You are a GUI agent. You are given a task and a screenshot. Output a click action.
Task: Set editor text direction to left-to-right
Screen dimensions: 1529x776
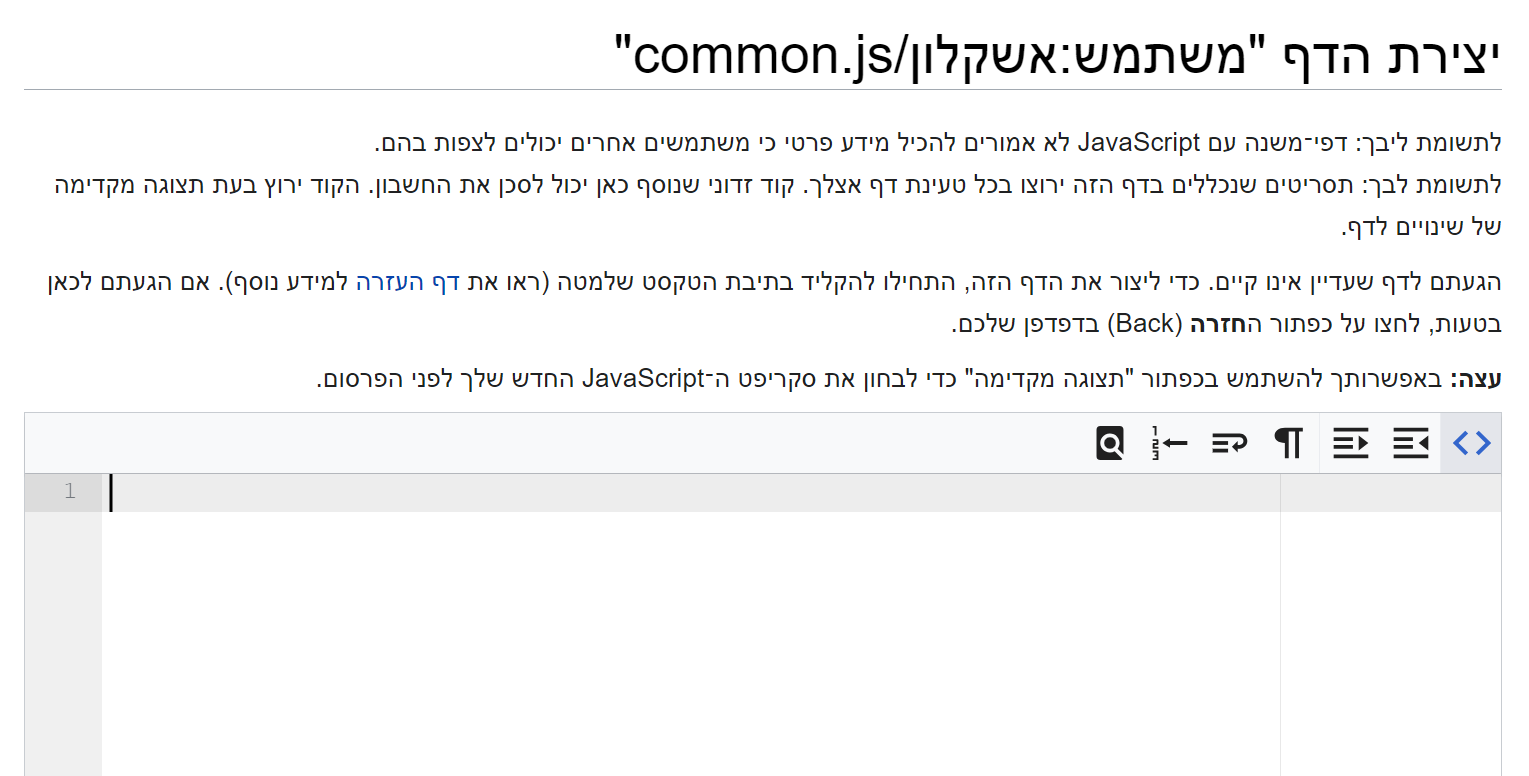[1350, 442]
